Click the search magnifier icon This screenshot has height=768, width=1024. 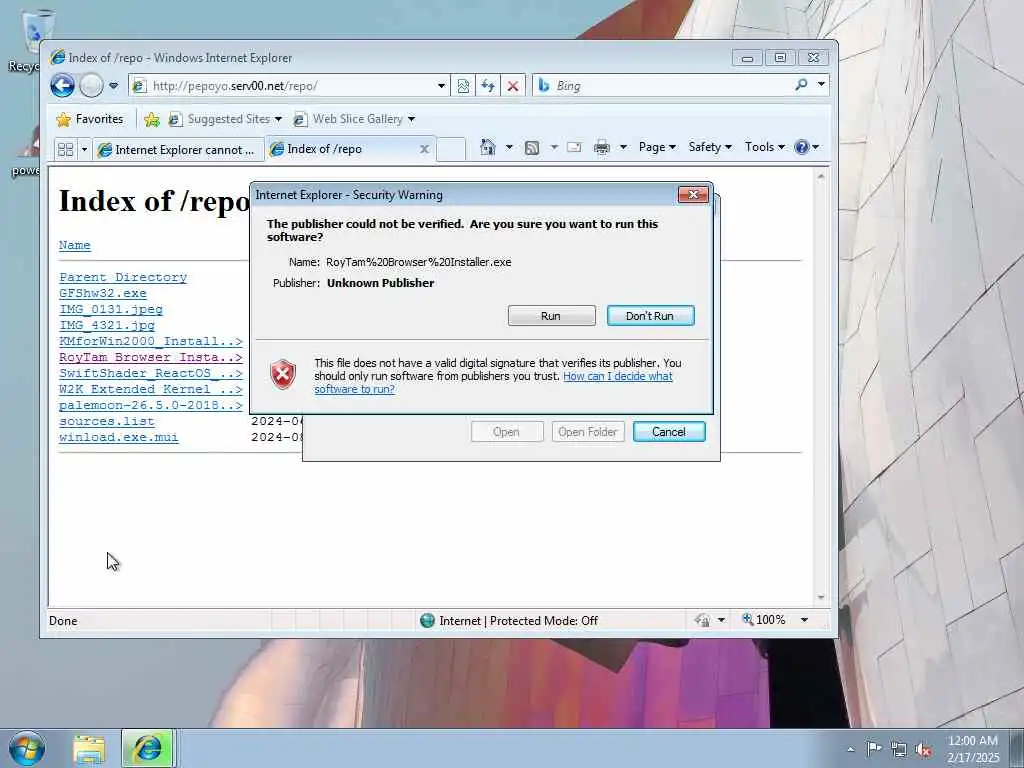(801, 84)
